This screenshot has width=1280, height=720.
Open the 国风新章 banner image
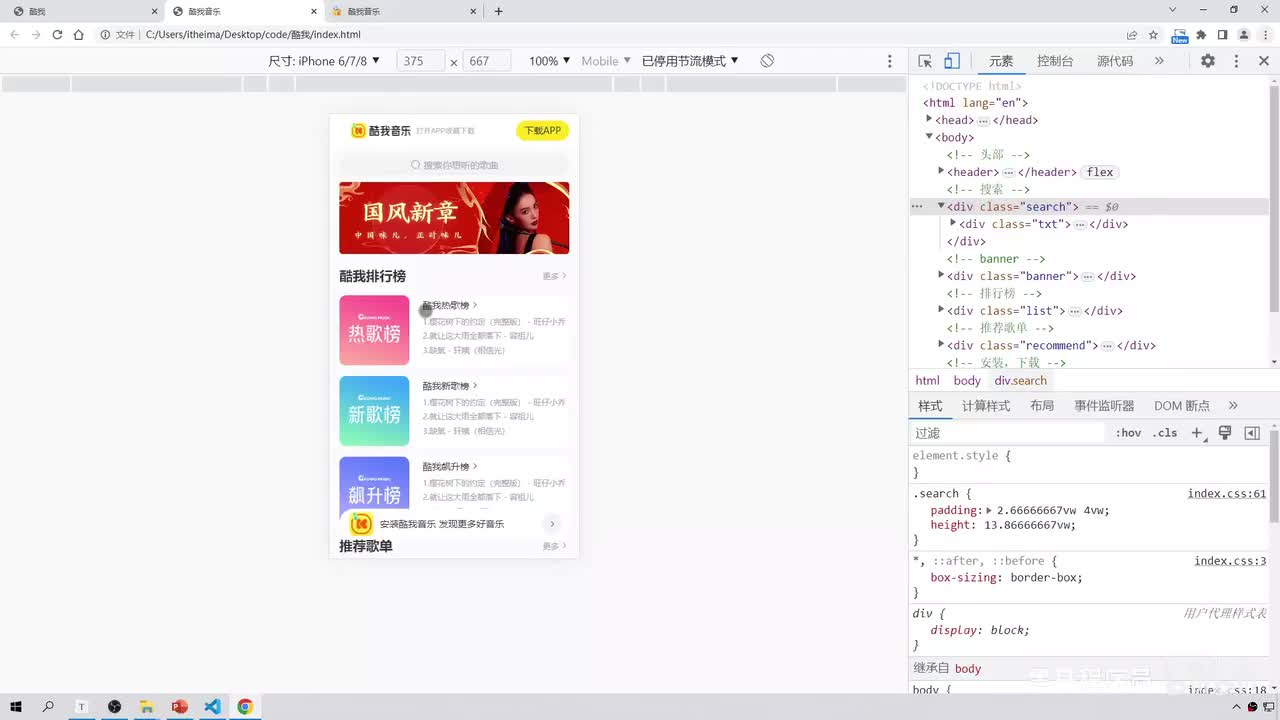point(454,218)
